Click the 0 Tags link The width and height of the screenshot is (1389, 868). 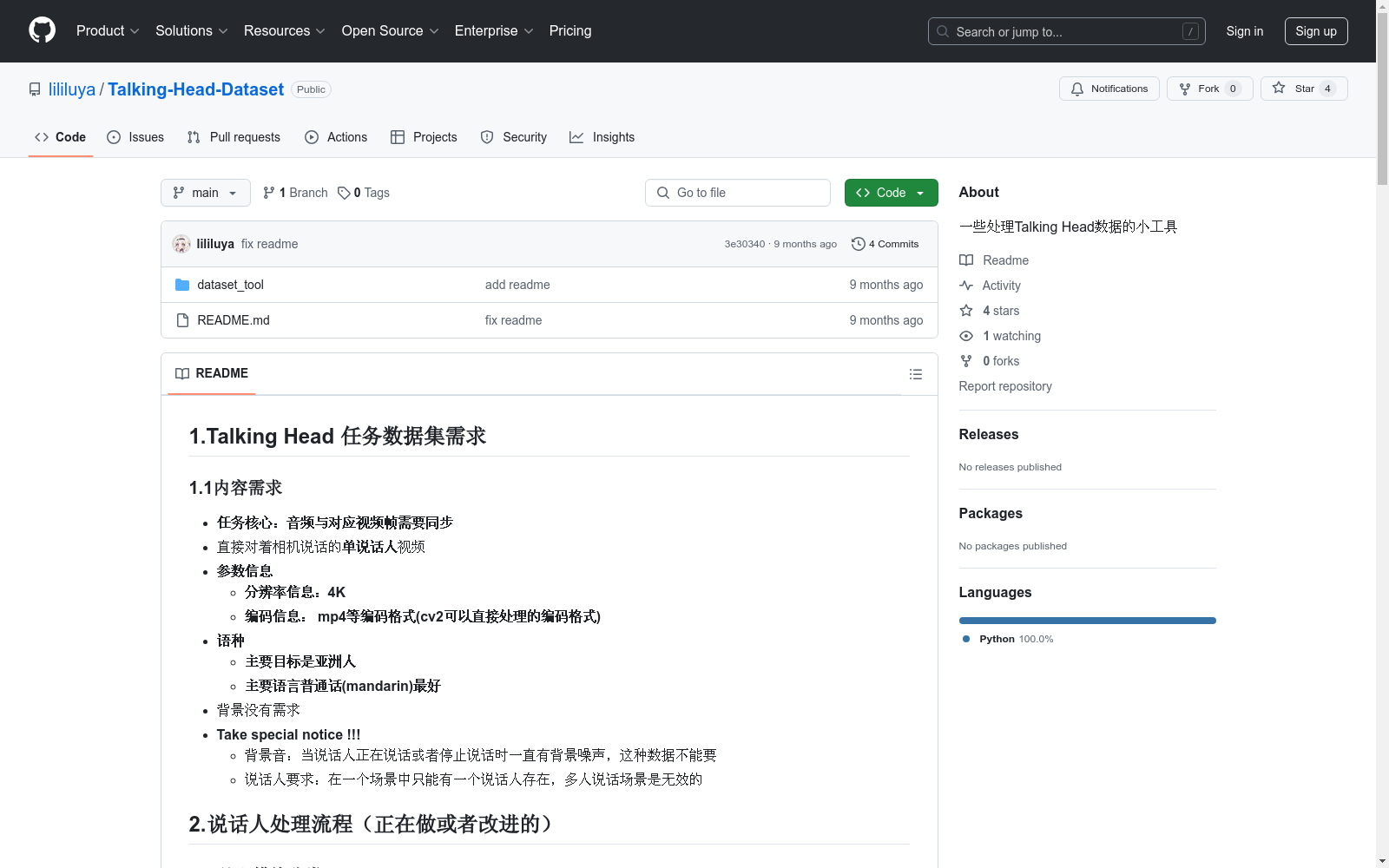364,193
